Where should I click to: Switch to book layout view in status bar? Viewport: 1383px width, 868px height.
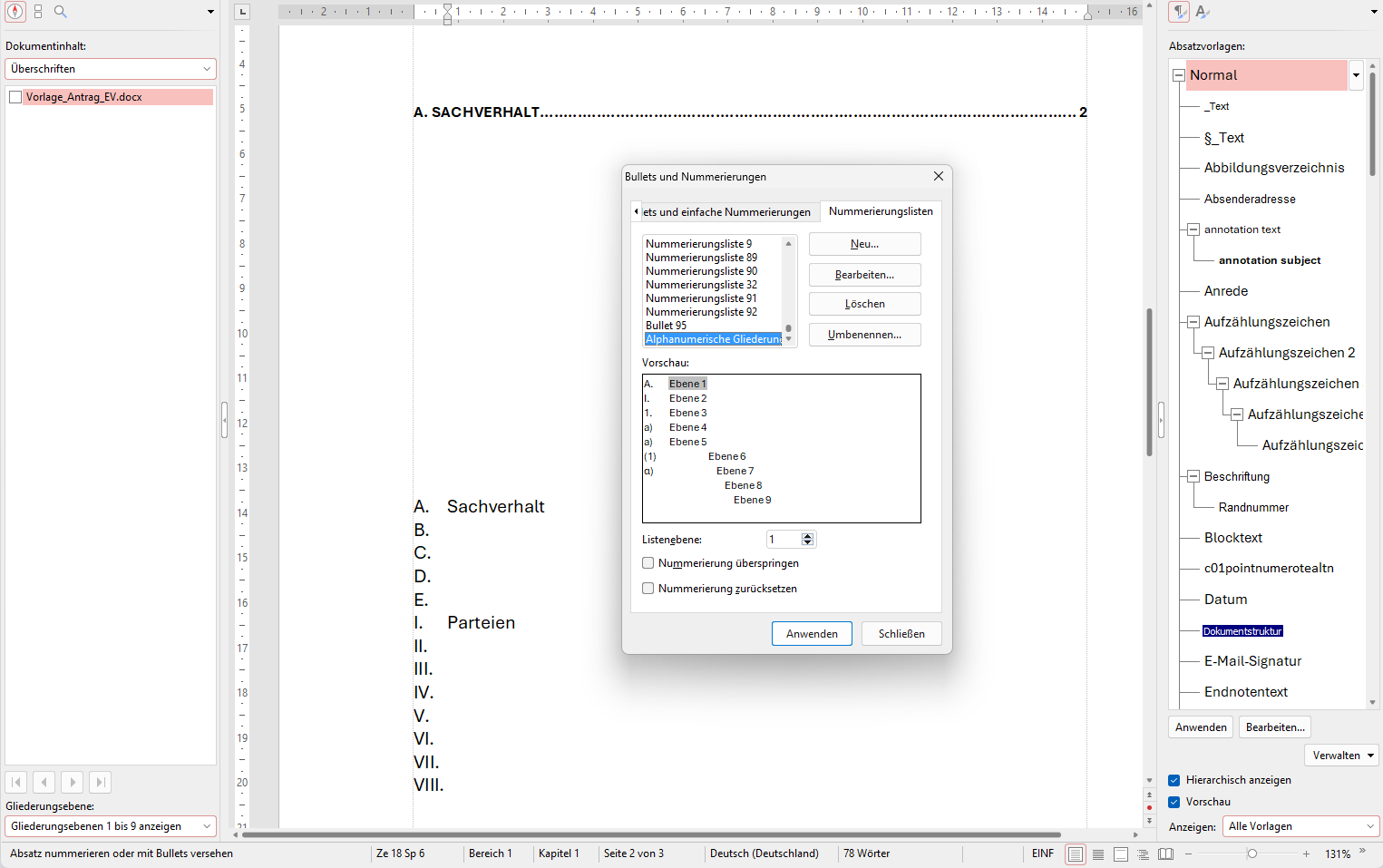[x=1165, y=853]
